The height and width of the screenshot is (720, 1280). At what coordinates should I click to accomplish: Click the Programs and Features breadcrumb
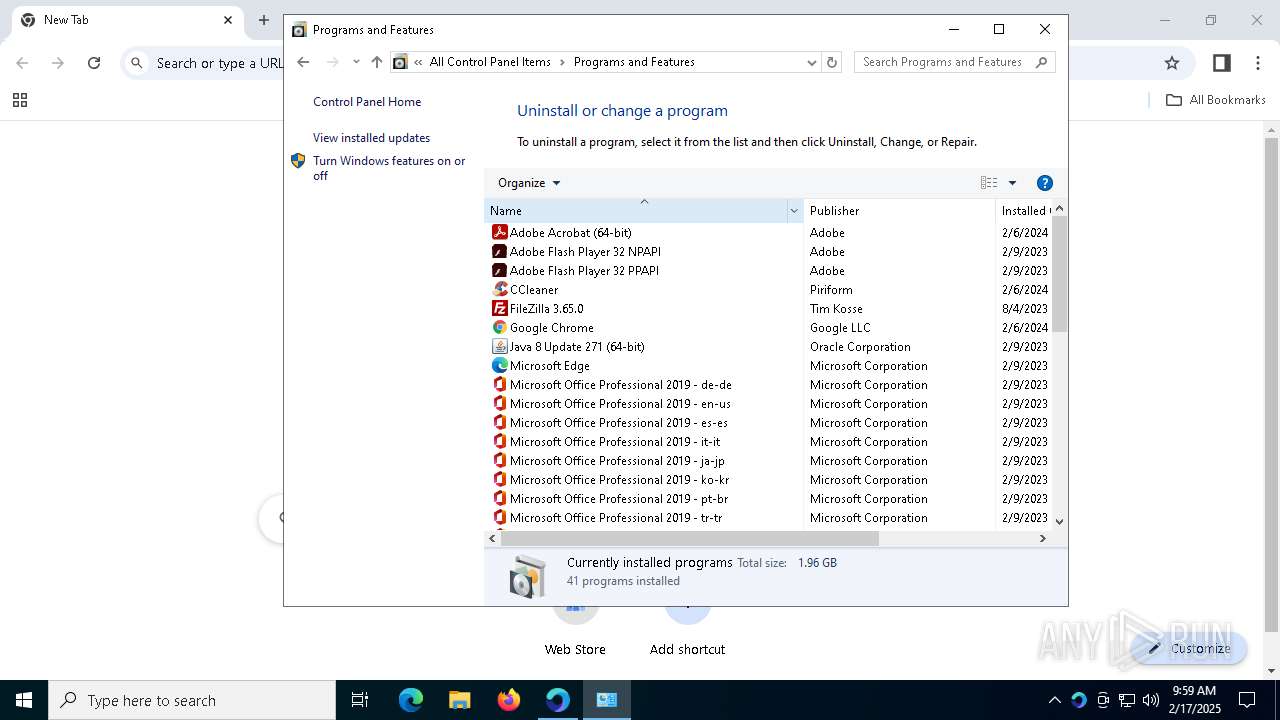[x=634, y=62]
